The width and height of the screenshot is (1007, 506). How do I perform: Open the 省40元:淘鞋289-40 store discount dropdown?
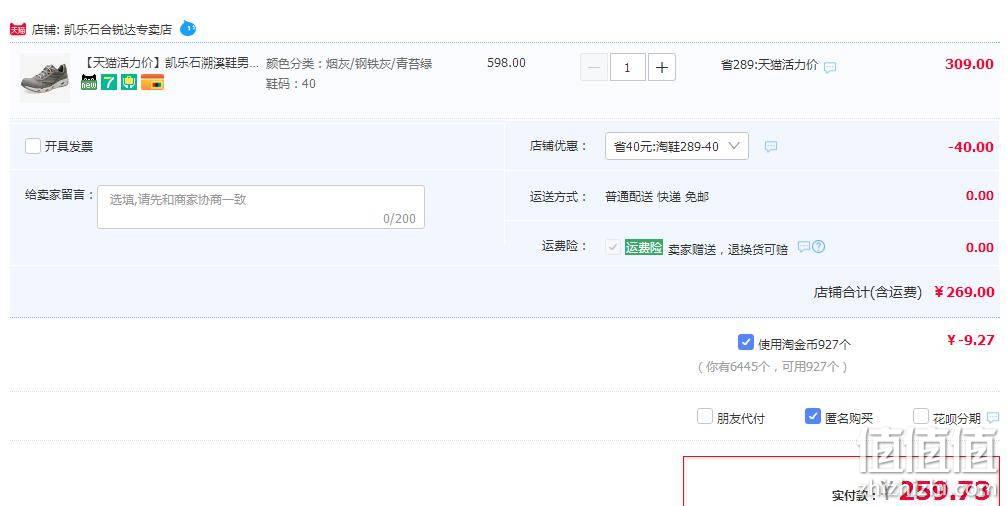[x=676, y=146]
